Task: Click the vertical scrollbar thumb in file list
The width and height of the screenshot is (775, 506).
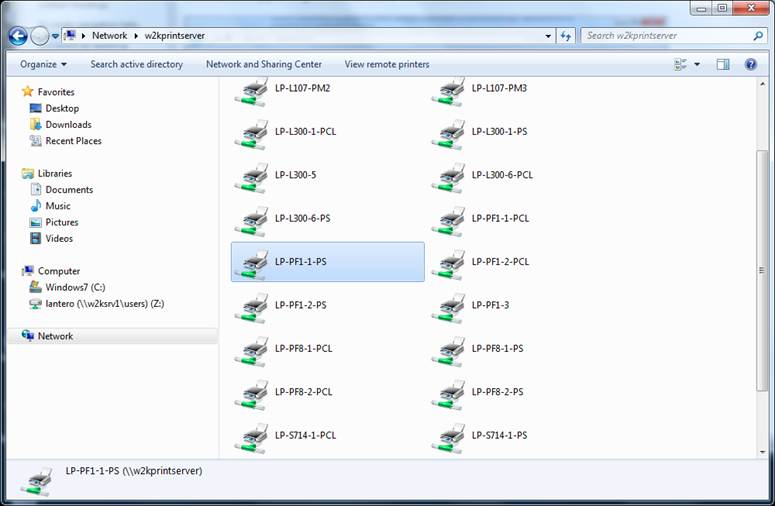Action: tap(762, 270)
